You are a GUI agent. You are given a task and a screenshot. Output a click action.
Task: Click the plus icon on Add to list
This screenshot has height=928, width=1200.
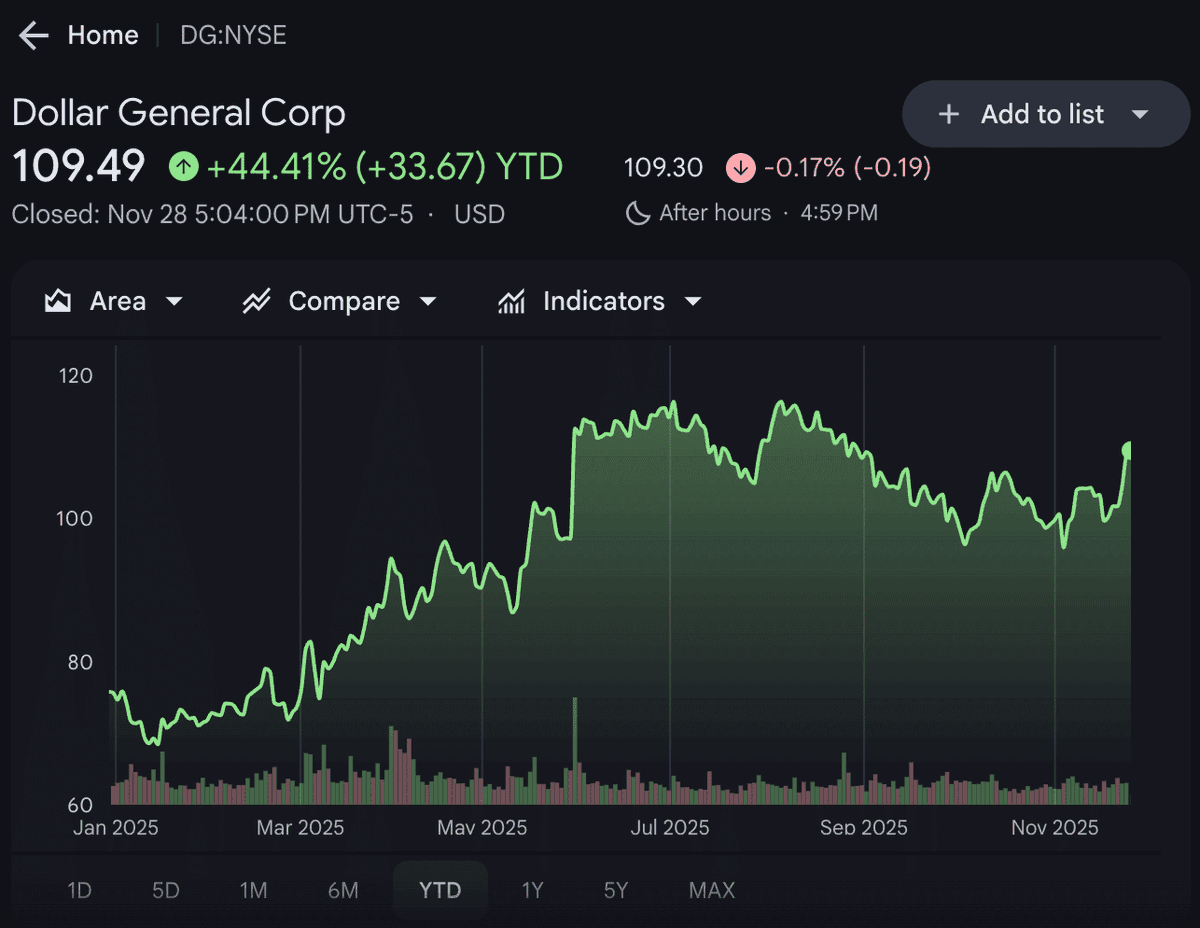[x=947, y=114]
